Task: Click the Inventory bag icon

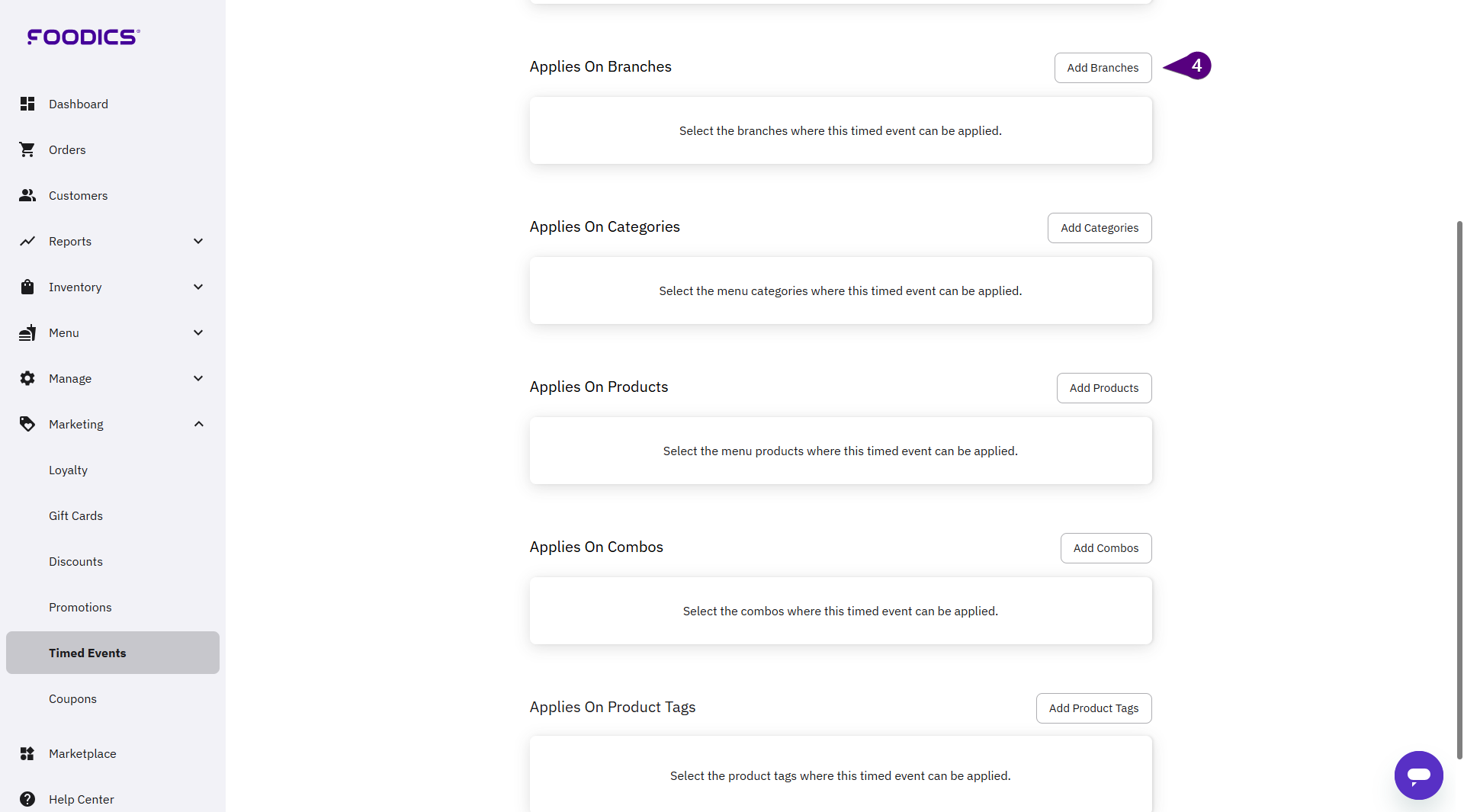Action: (27, 287)
